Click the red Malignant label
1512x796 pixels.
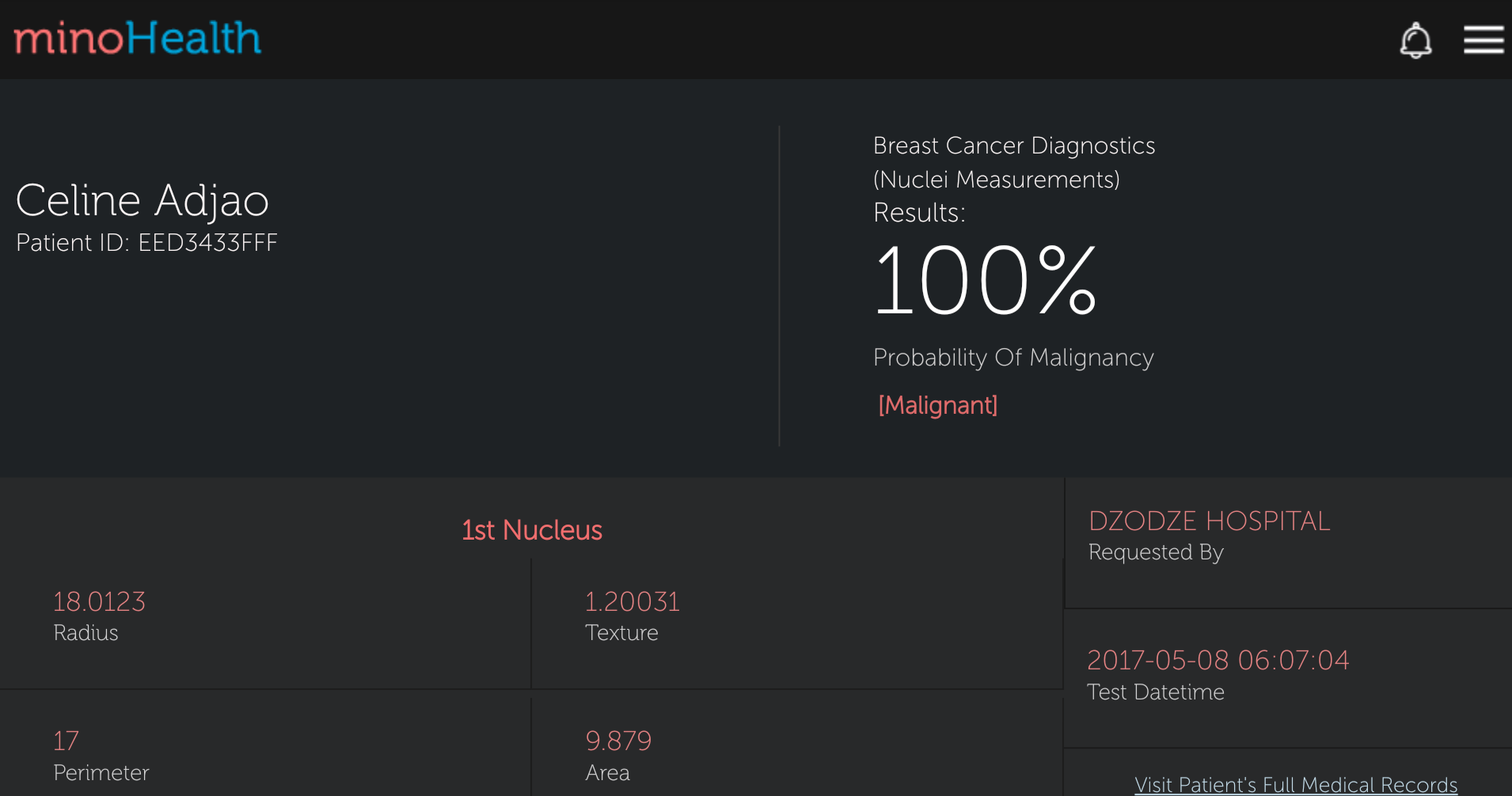pyautogui.click(x=937, y=405)
